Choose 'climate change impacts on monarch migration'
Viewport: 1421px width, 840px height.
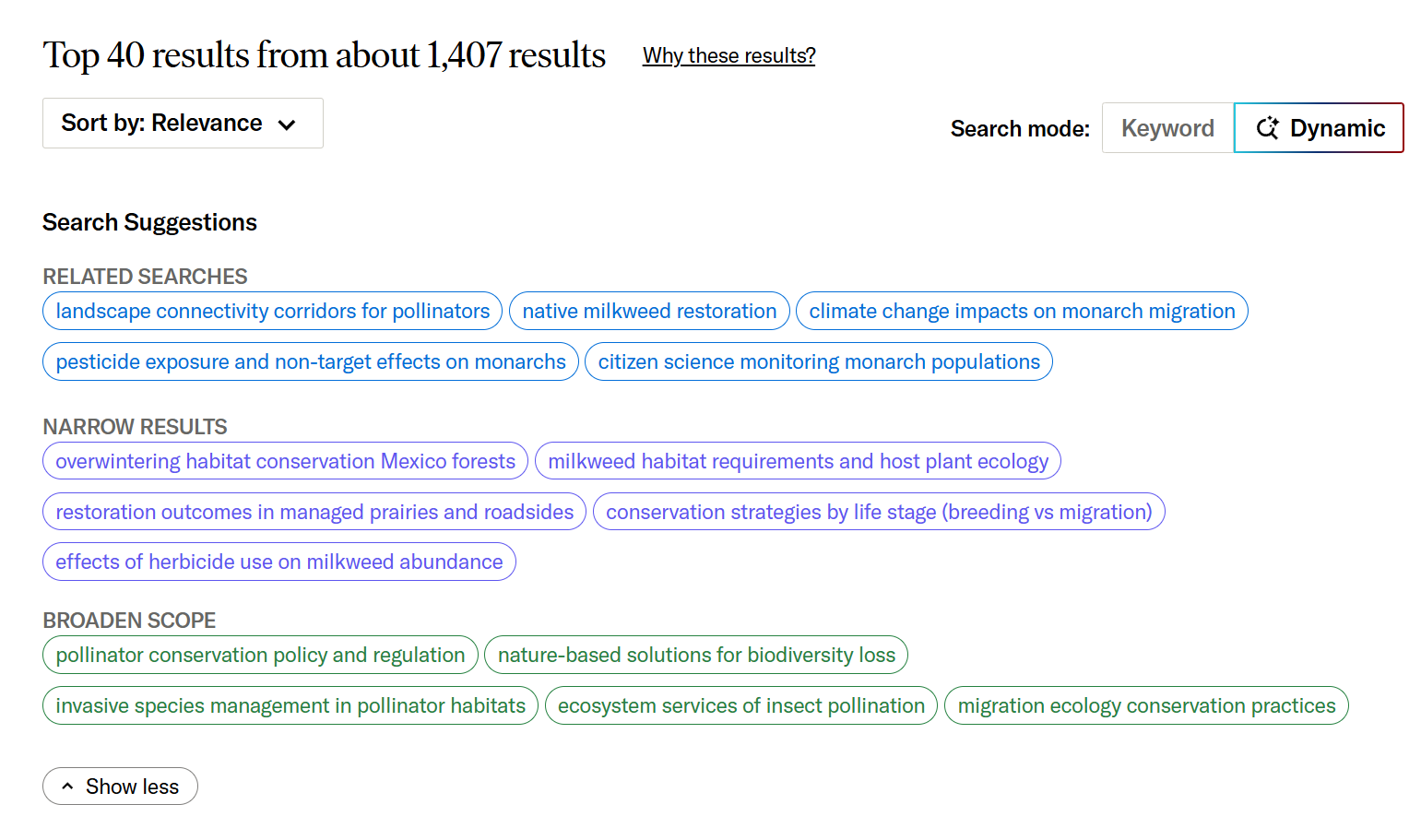pos(1022,311)
